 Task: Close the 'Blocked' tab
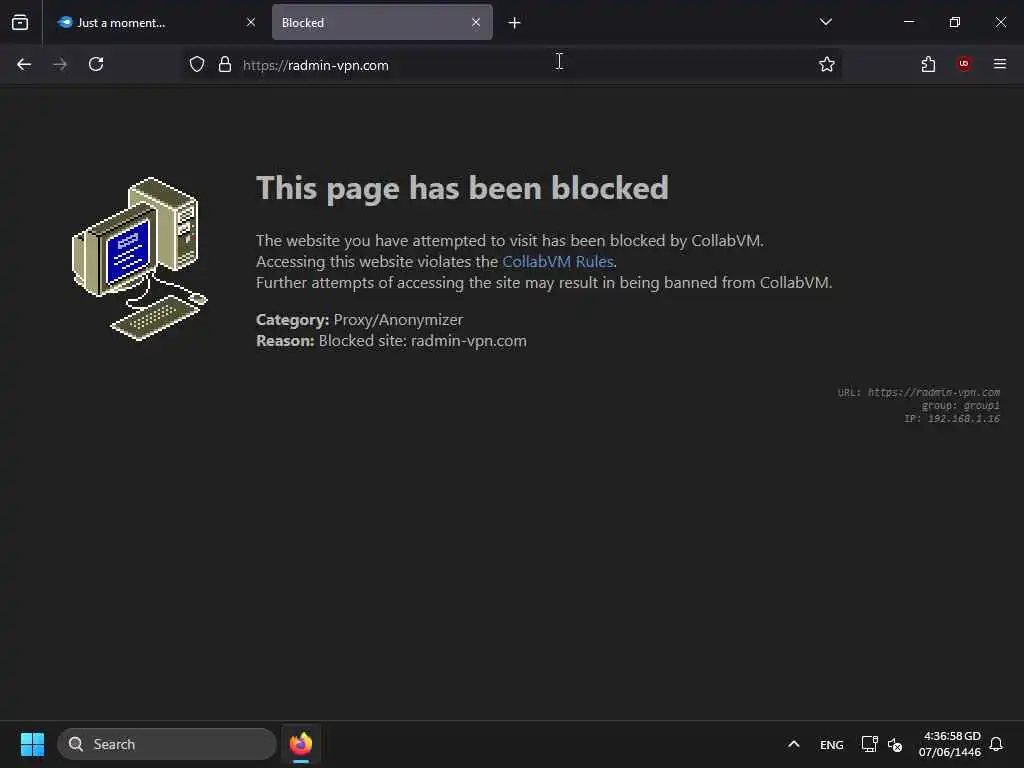click(476, 22)
